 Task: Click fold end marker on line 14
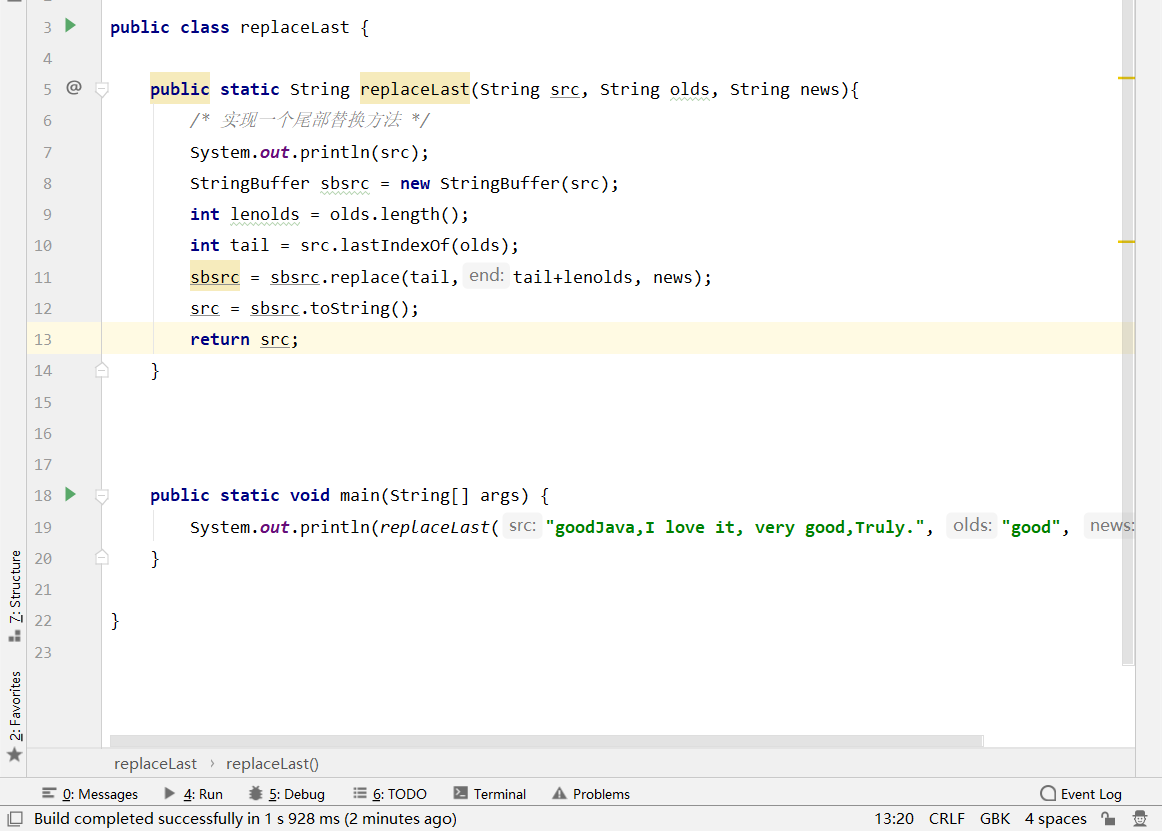[102, 370]
